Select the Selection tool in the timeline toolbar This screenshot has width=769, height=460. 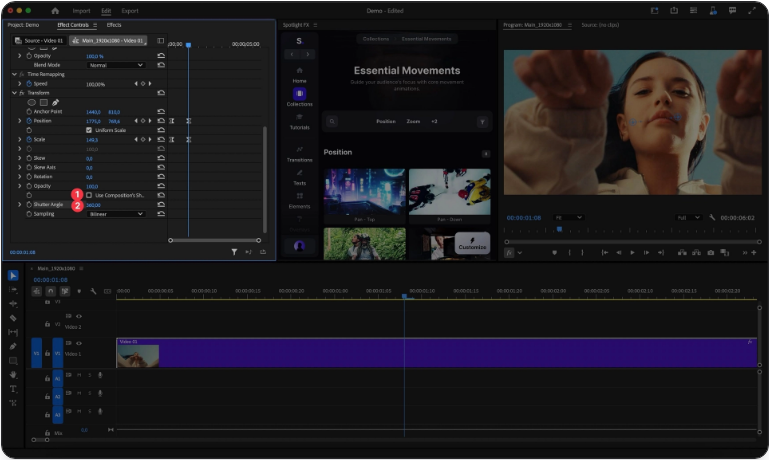point(13,276)
